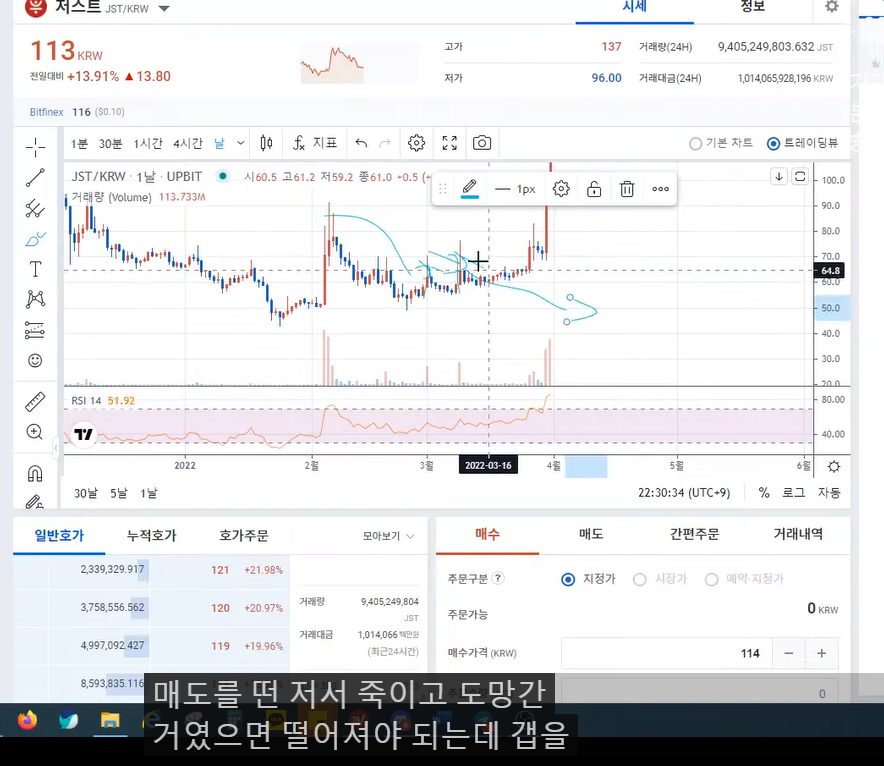
Task: Toggle auto (자동) scale
Action: [x=829, y=493]
